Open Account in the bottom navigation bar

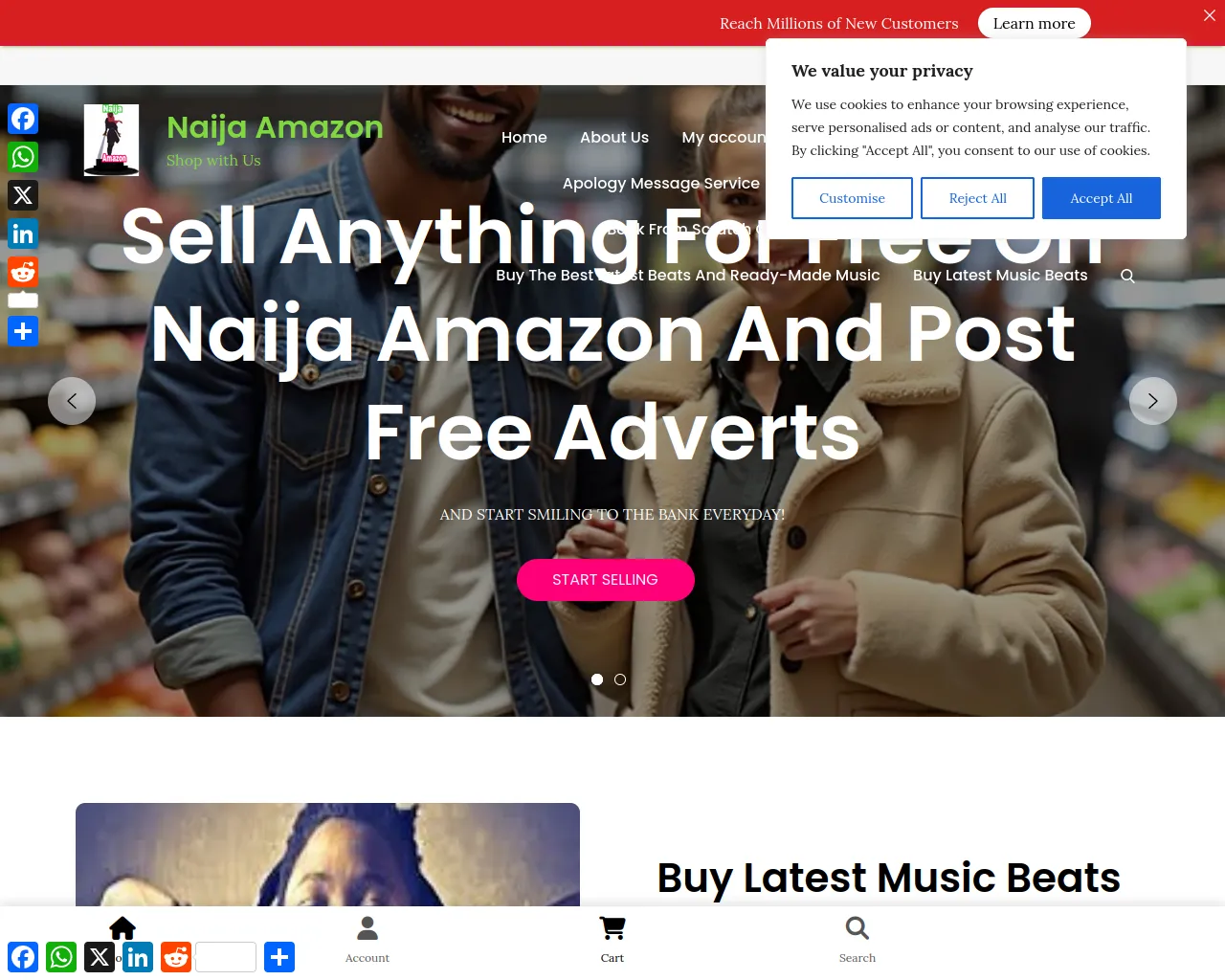tap(367, 940)
